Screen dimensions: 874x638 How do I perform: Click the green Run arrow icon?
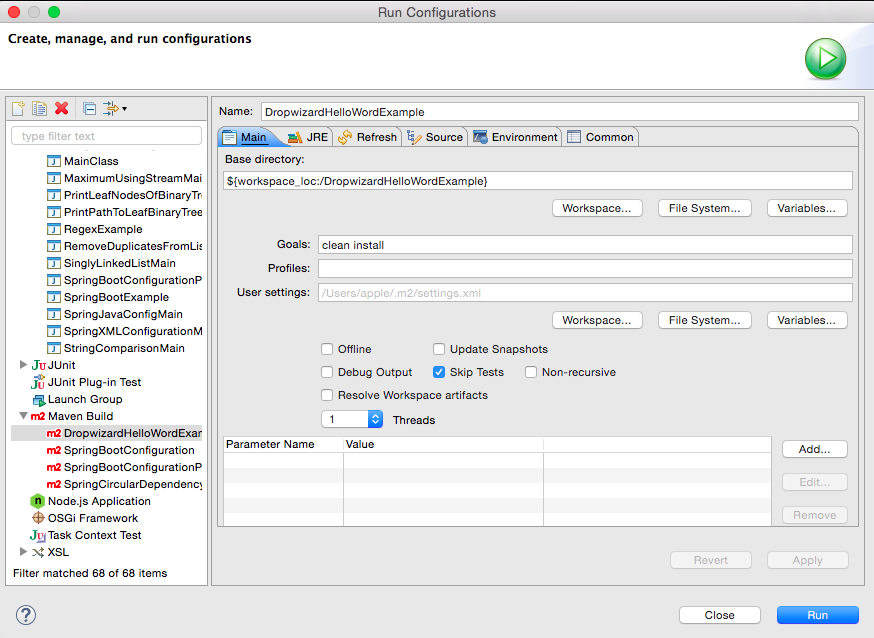tap(825, 59)
